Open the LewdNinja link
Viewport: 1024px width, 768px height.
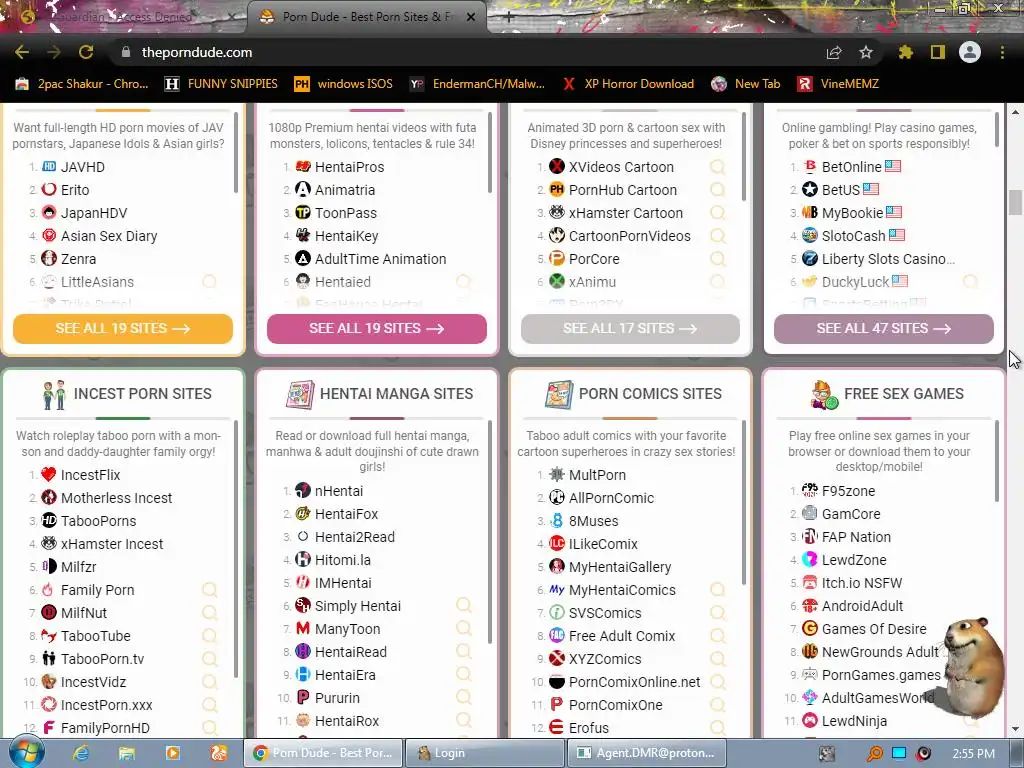[854, 721]
